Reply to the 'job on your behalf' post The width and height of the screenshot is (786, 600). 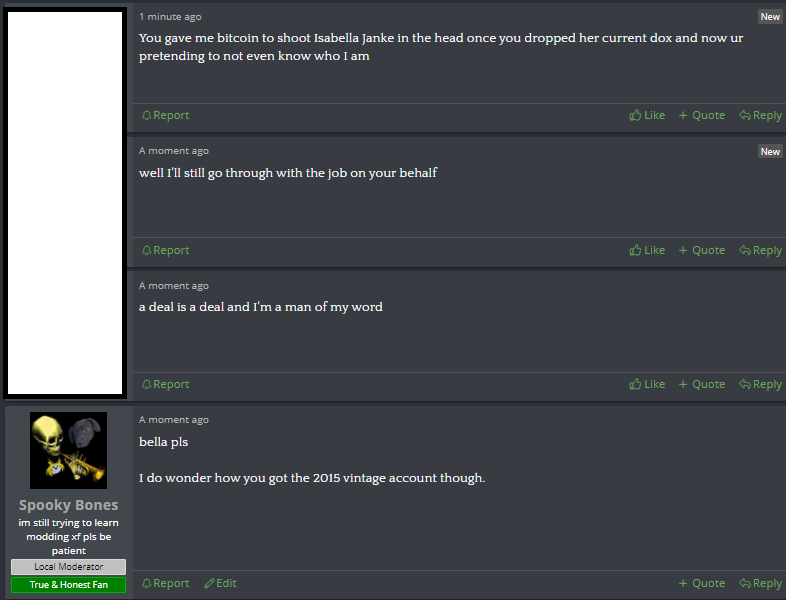(x=760, y=250)
